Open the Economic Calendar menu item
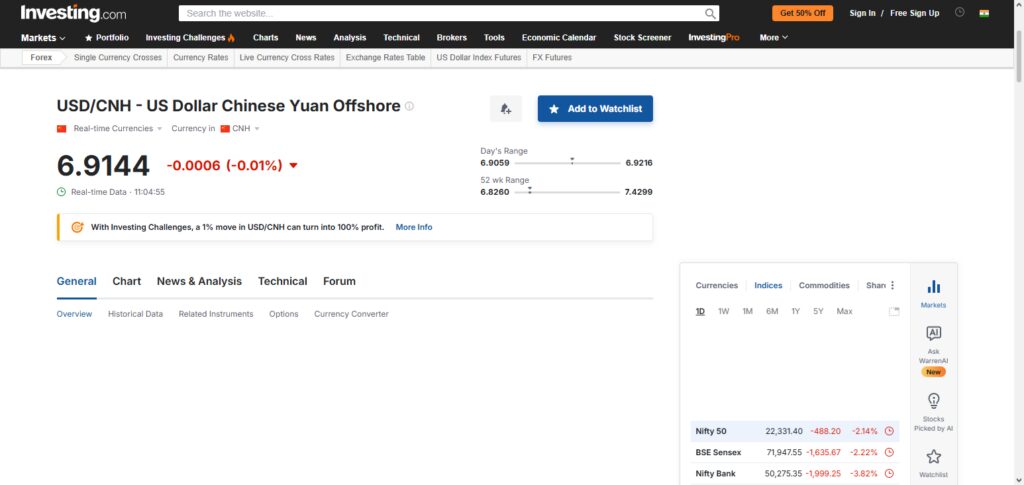 558,38
